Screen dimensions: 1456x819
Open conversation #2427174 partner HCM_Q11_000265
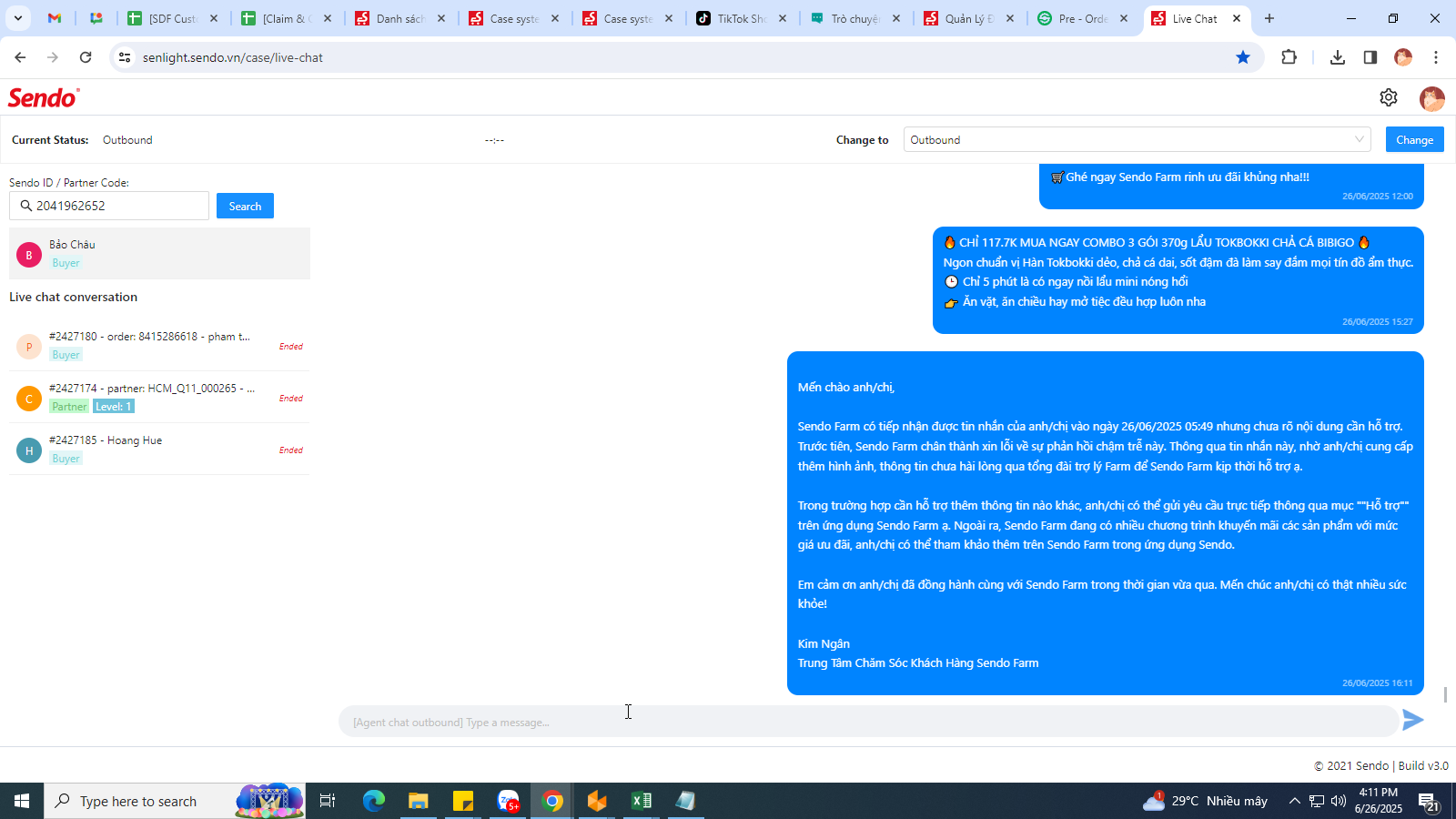pyautogui.click(x=159, y=398)
